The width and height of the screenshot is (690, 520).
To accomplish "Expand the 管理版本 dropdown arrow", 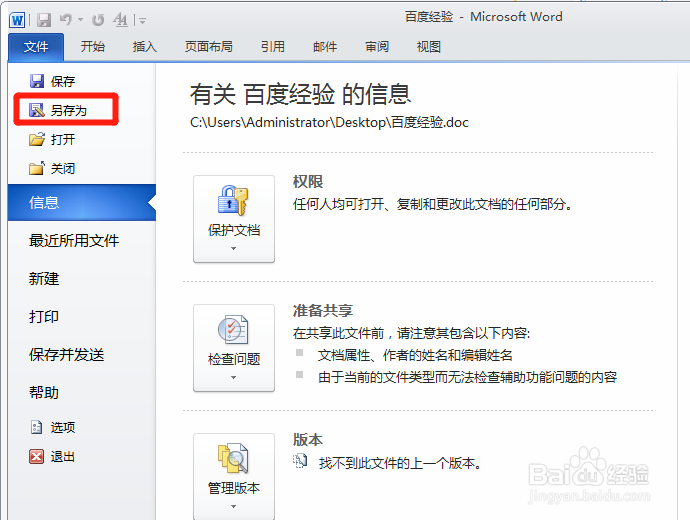I will pyautogui.click(x=234, y=506).
